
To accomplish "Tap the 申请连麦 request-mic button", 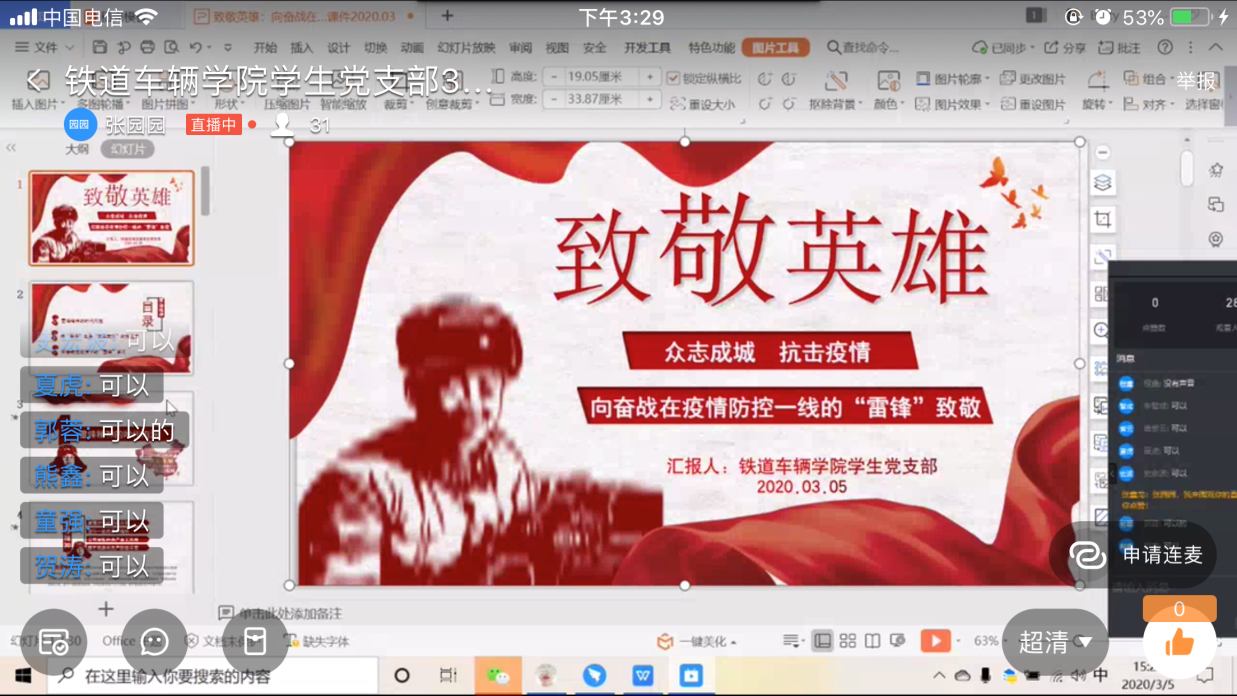I will coord(1134,554).
